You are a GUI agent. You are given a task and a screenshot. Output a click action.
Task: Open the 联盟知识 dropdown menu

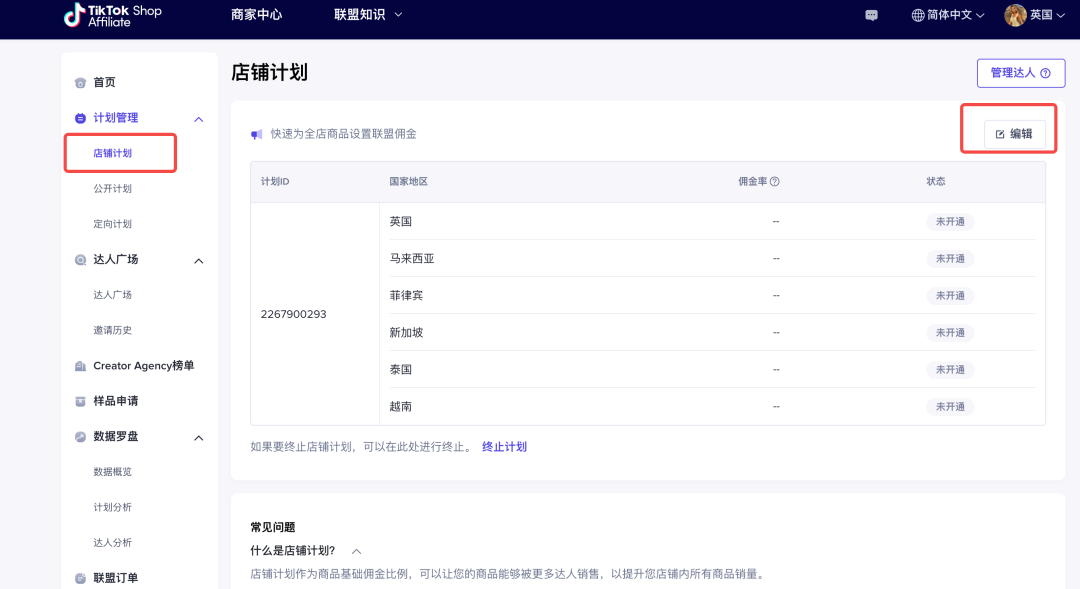pyautogui.click(x=368, y=15)
